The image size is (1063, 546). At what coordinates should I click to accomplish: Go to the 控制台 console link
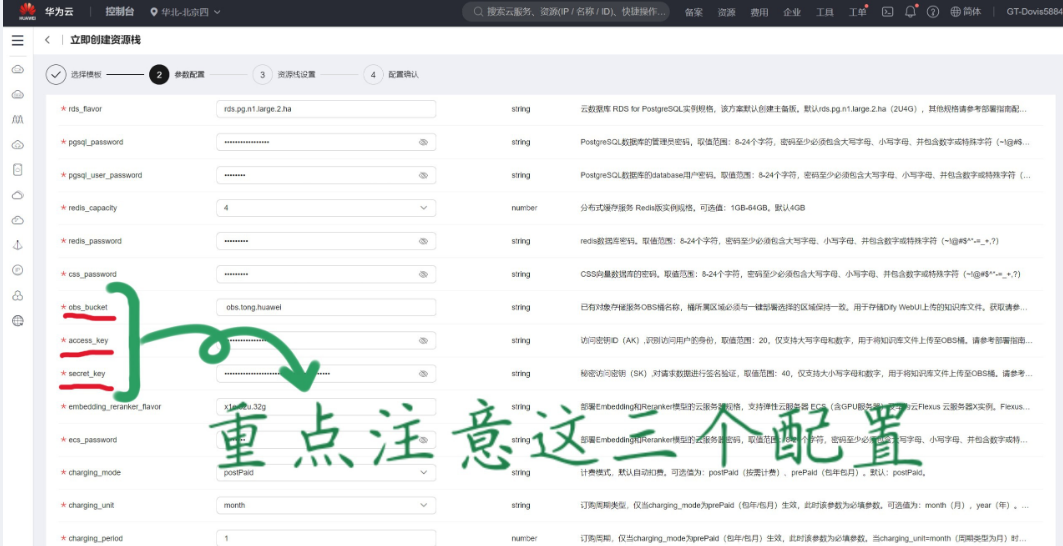[x=120, y=12]
